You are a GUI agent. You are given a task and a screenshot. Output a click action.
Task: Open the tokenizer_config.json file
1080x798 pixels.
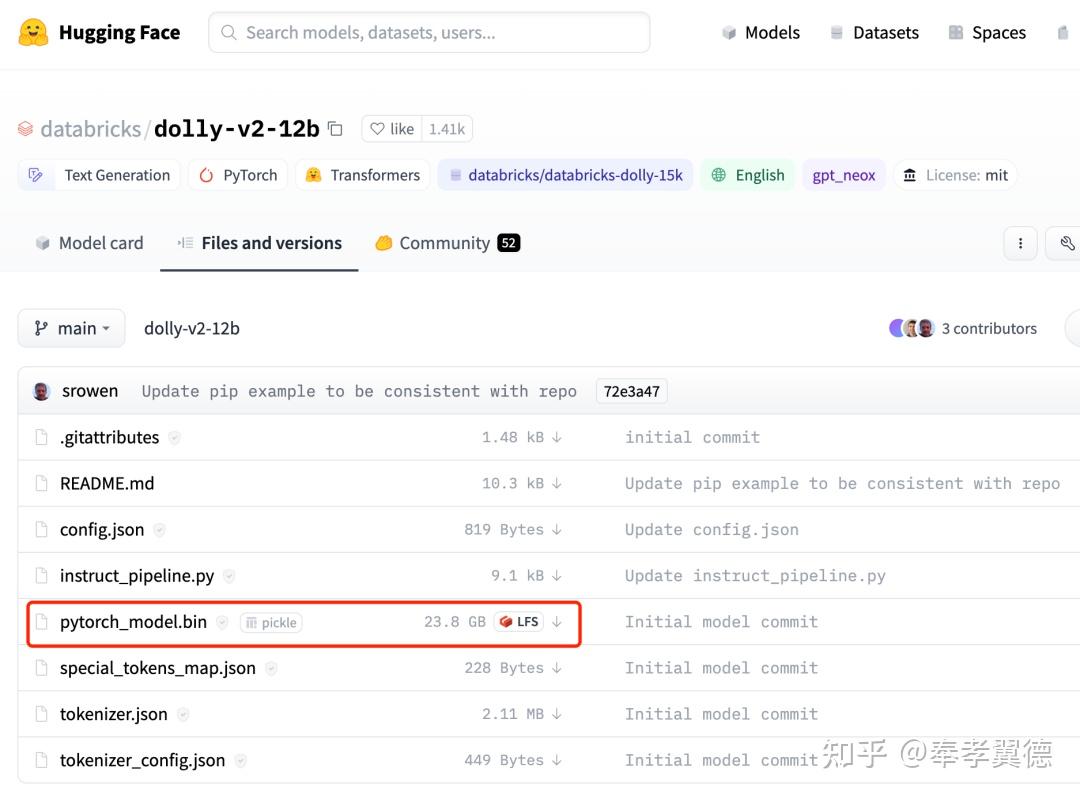(x=143, y=760)
